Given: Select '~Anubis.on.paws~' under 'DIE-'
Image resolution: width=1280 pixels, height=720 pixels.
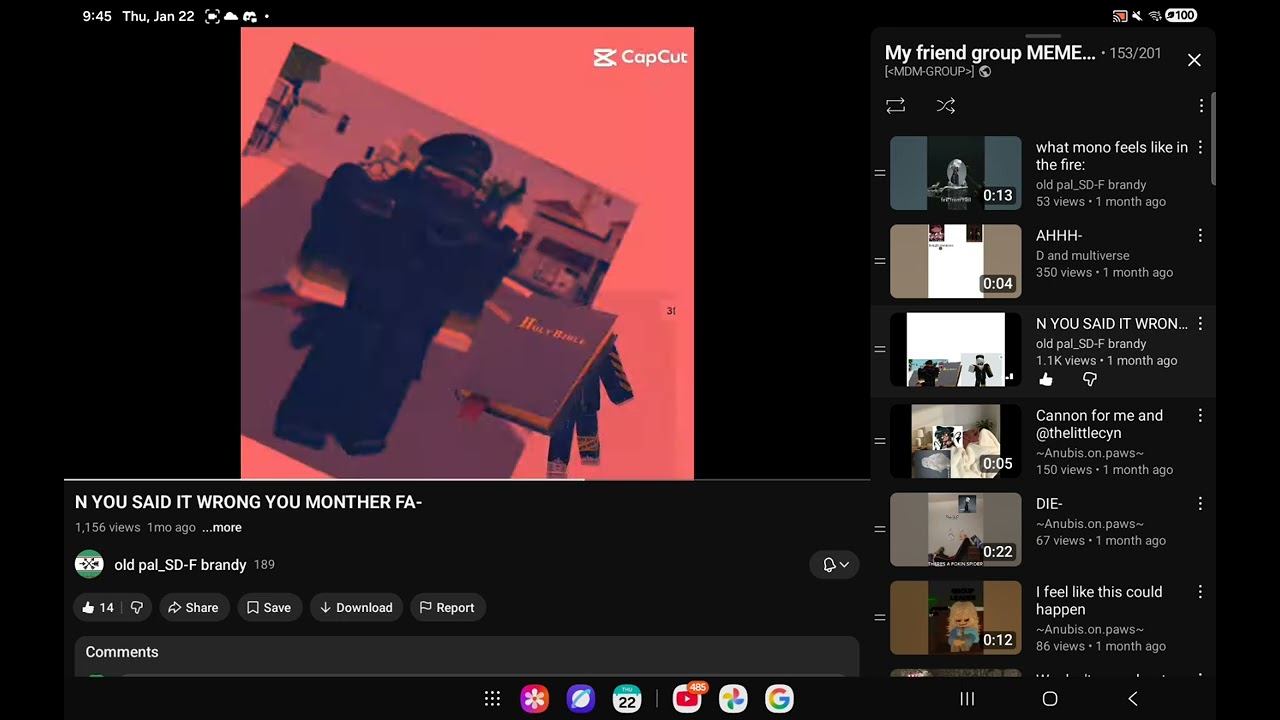Looking at the screenshot, I should pos(1090,524).
